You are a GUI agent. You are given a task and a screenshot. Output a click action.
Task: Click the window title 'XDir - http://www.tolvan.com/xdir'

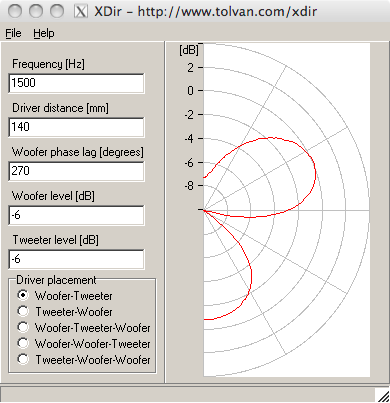click(205, 12)
